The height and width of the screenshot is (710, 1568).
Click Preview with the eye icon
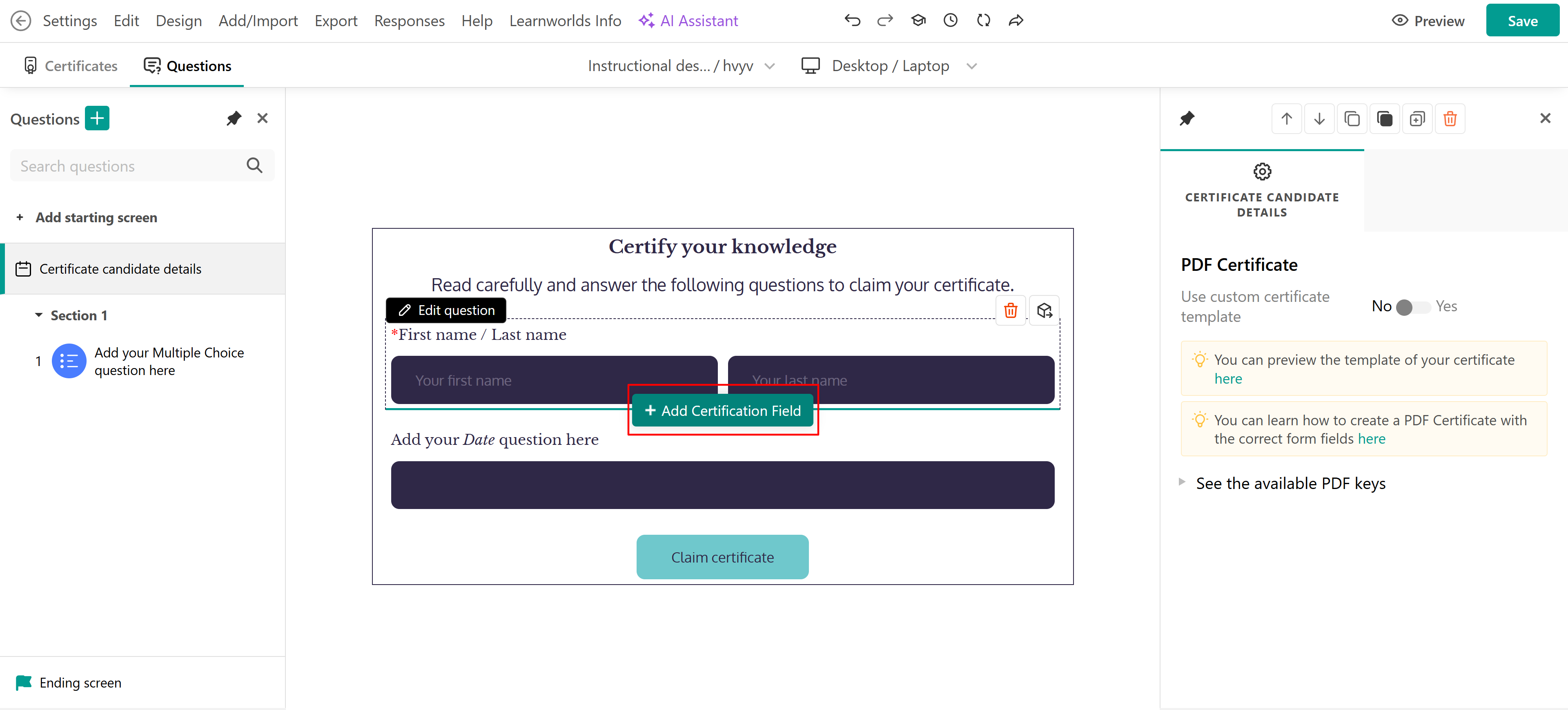(x=1428, y=21)
